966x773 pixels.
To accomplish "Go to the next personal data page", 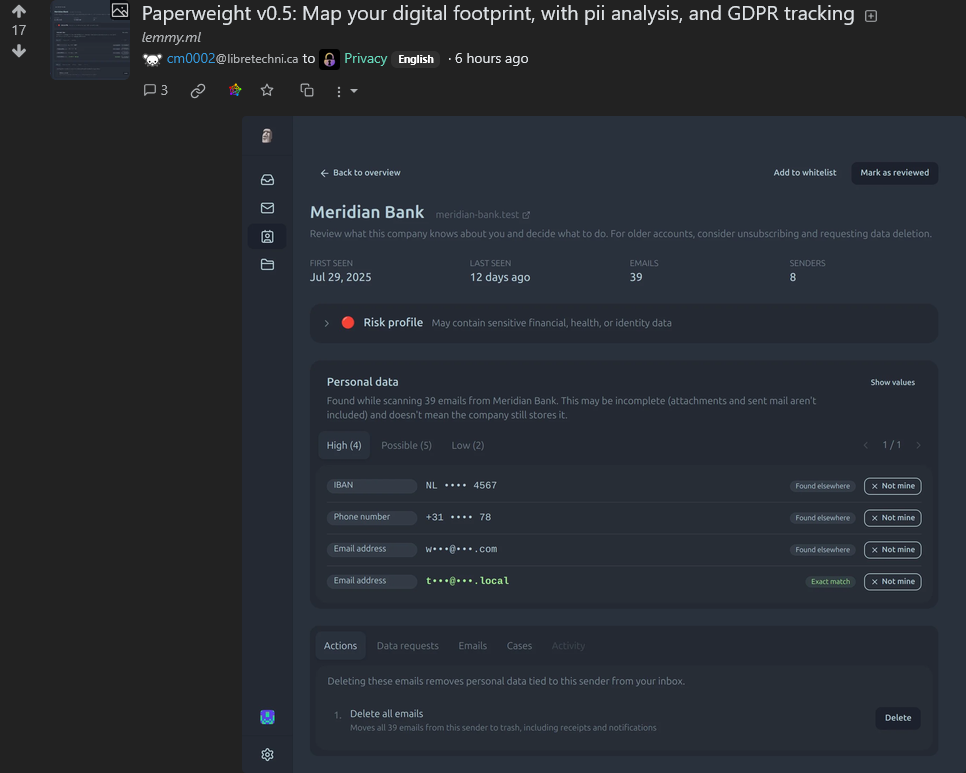I will tap(919, 445).
